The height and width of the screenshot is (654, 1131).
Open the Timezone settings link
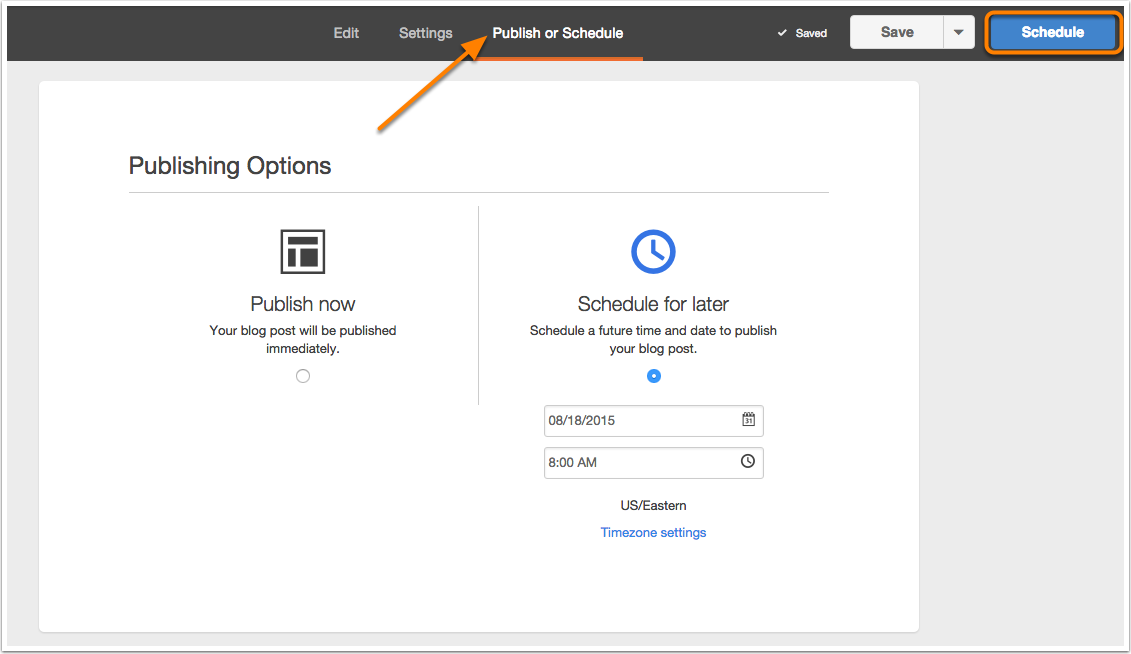pyautogui.click(x=653, y=532)
